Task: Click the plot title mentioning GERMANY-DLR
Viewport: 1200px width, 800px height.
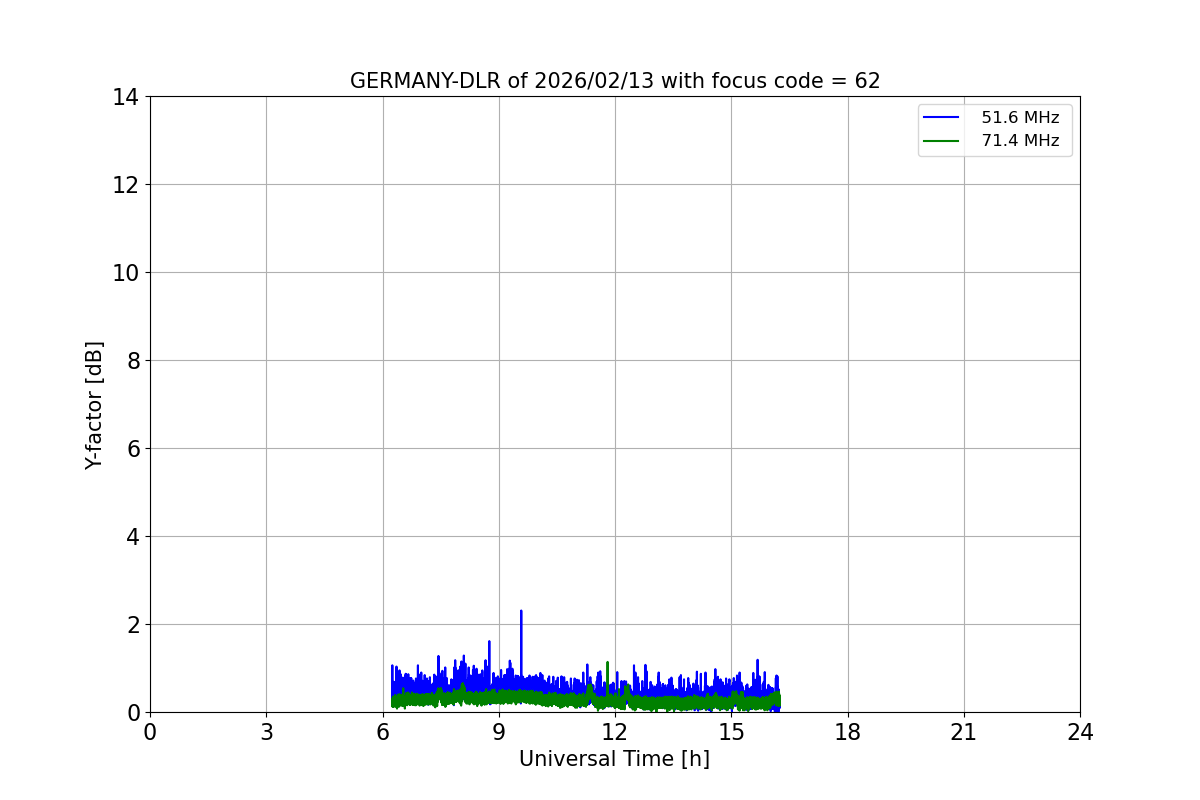Action: click(x=615, y=81)
